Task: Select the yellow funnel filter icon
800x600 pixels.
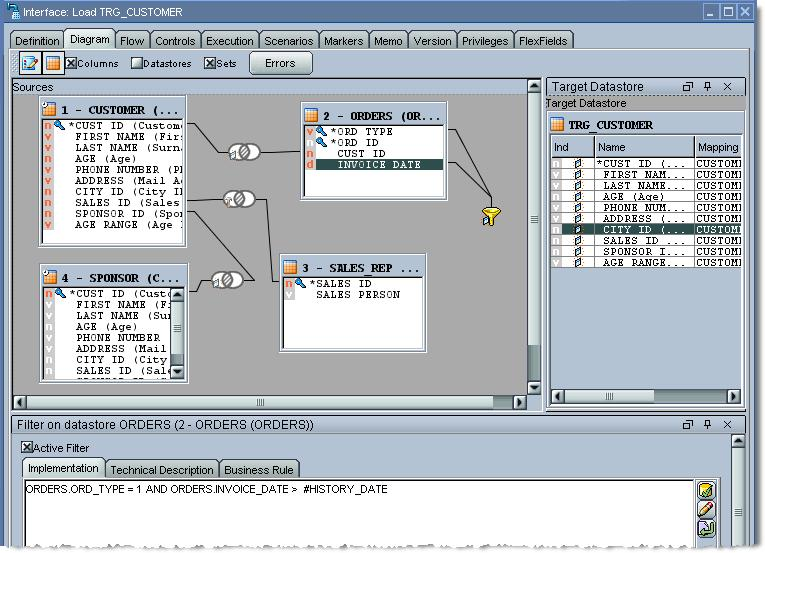Action: [x=490, y=216]
